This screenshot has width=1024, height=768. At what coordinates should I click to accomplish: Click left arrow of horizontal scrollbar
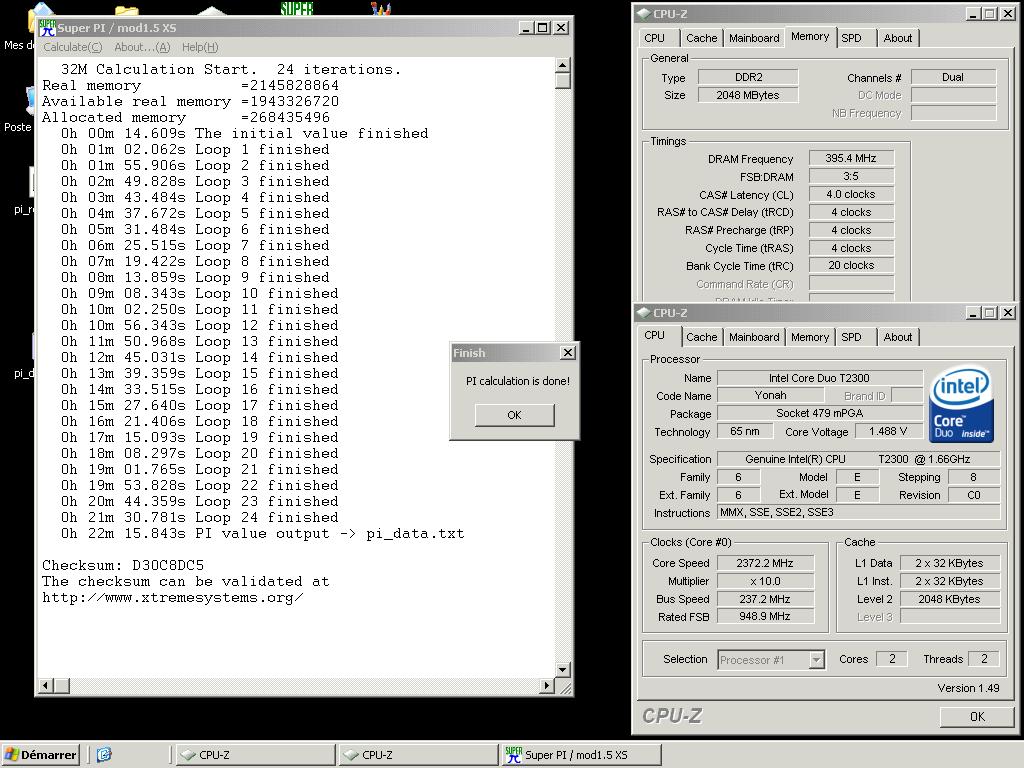pos(45,686)
